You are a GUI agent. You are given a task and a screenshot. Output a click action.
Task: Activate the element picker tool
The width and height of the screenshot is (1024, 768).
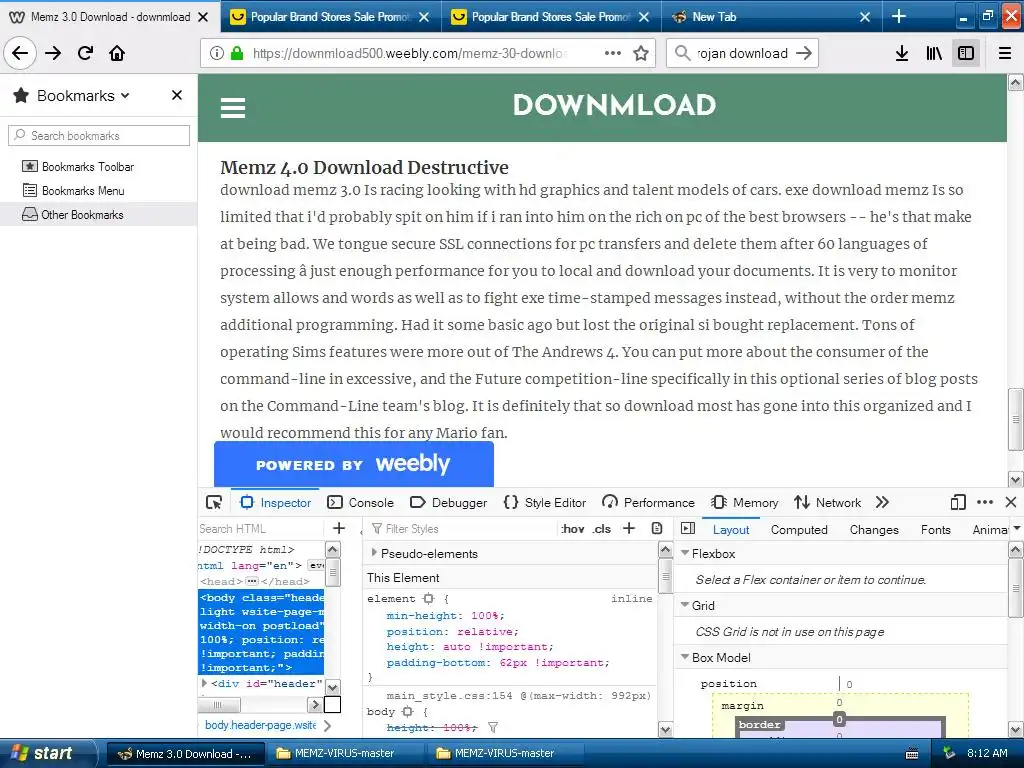click(x=214, y=502)
